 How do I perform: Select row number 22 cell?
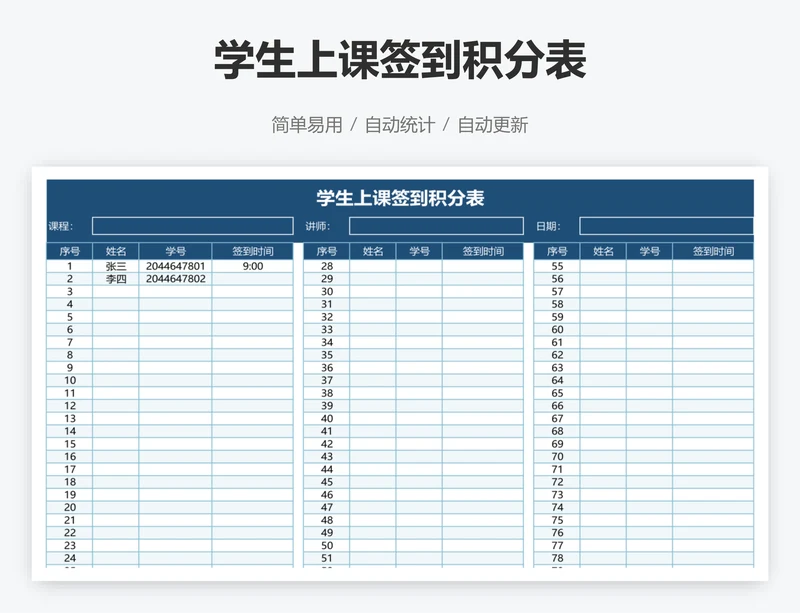tap(69, 533)
